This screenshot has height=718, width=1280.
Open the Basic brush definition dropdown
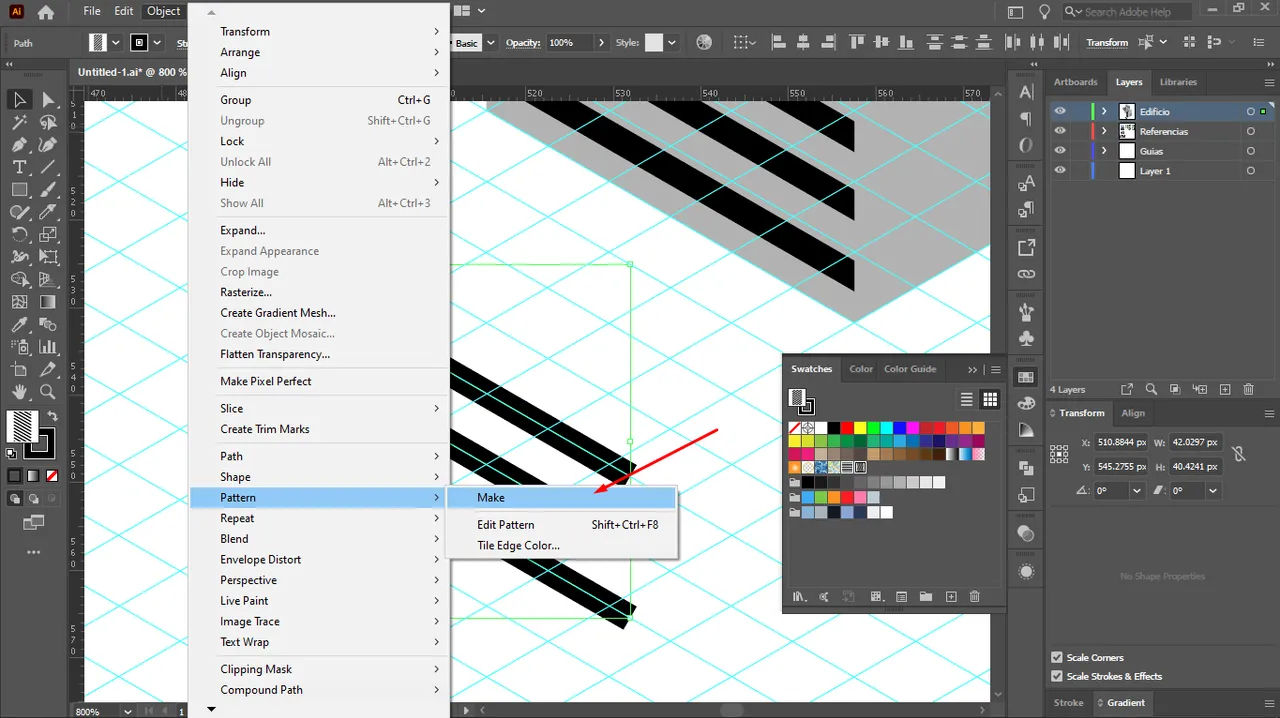coord(491,43)
